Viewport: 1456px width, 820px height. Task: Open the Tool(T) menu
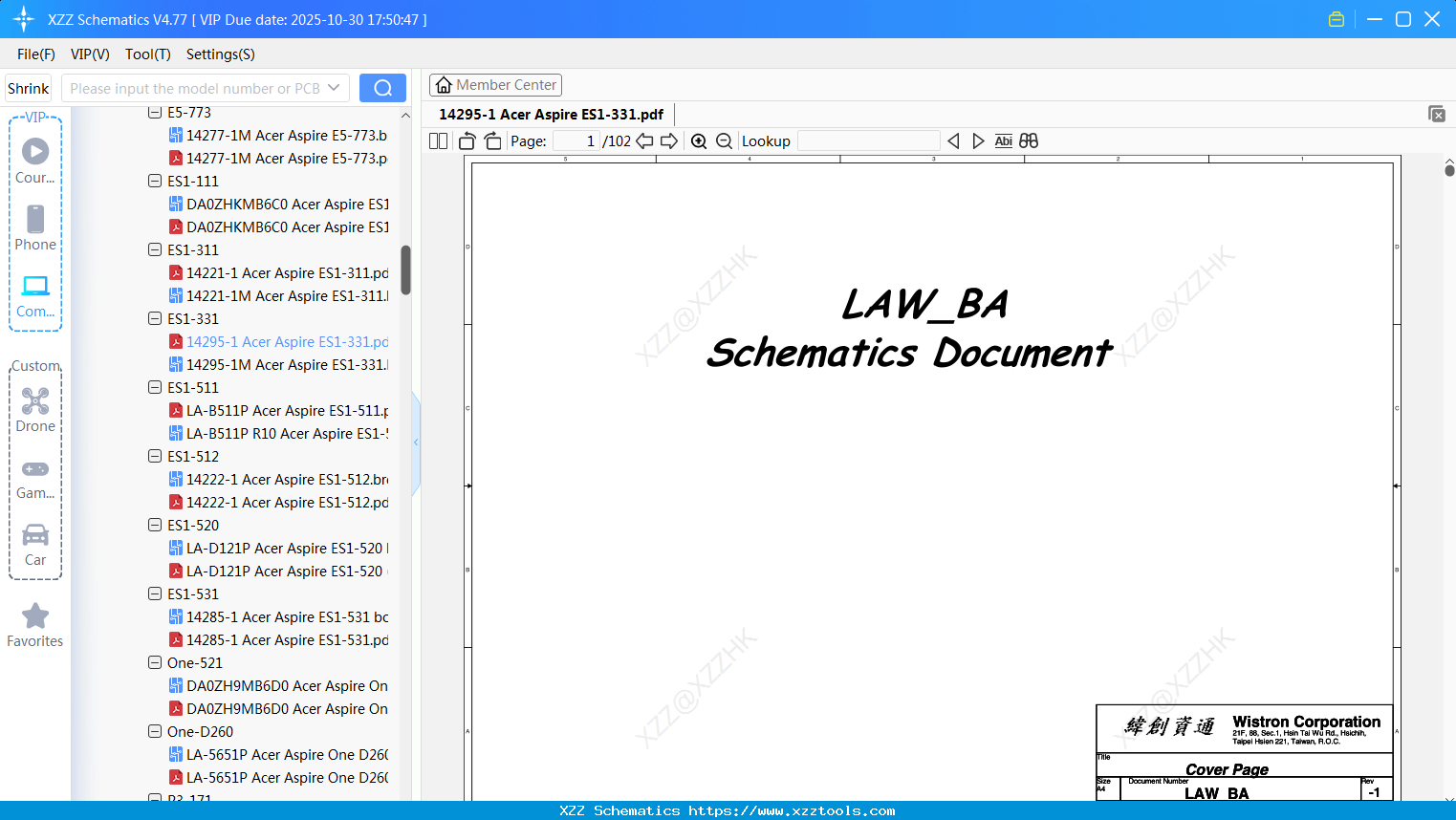148,54
